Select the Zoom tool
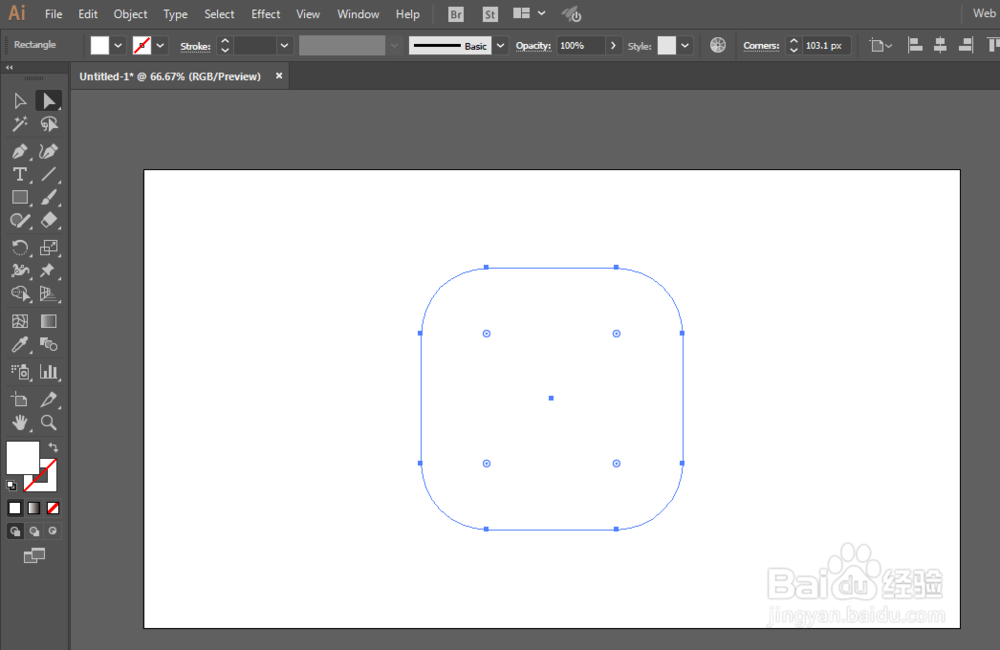The image size is (1000, 650). [x=48, y=422]
